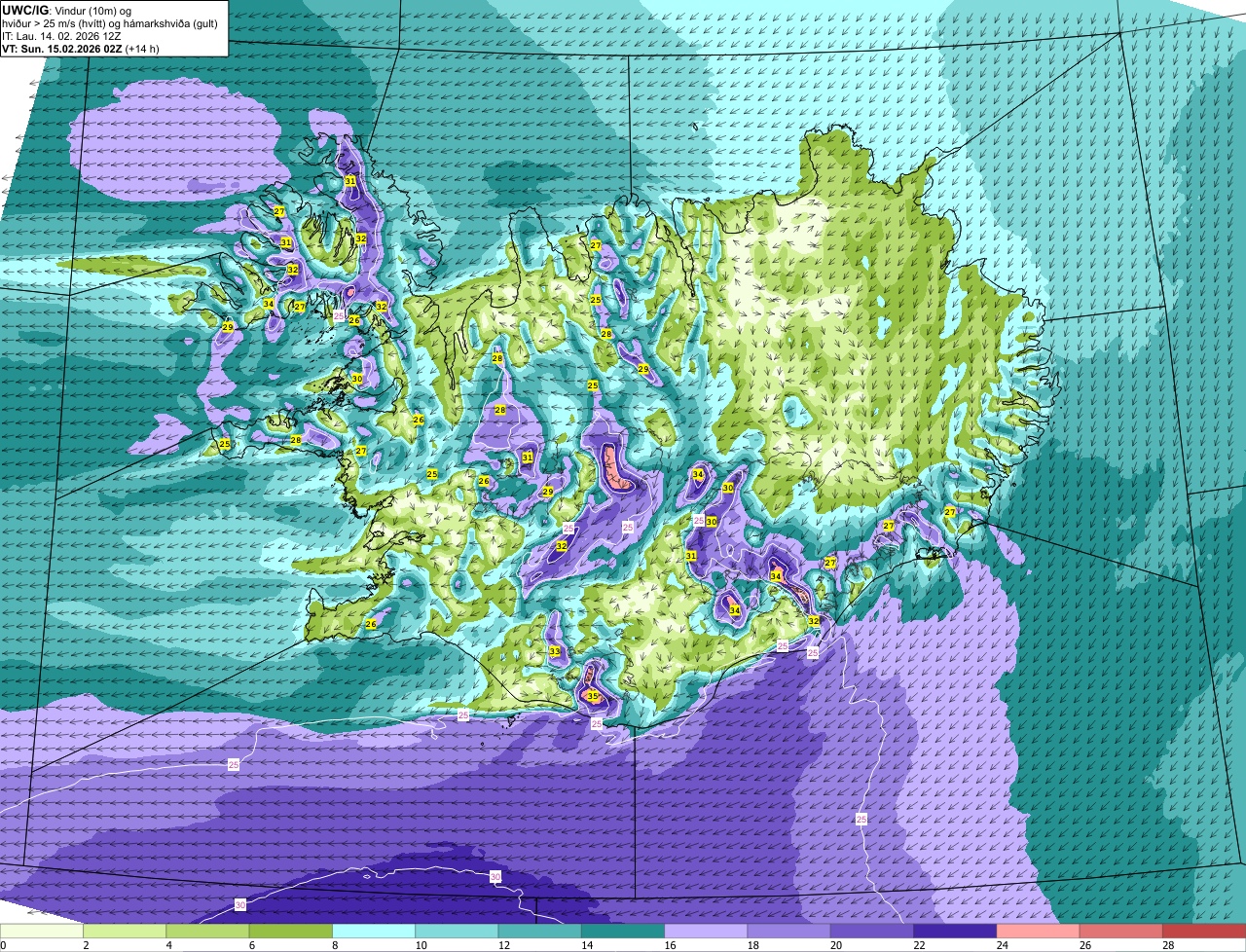
Task: Pick the salmon 26–28 m/s legend swatch
Action: [x=1121, y=931]
